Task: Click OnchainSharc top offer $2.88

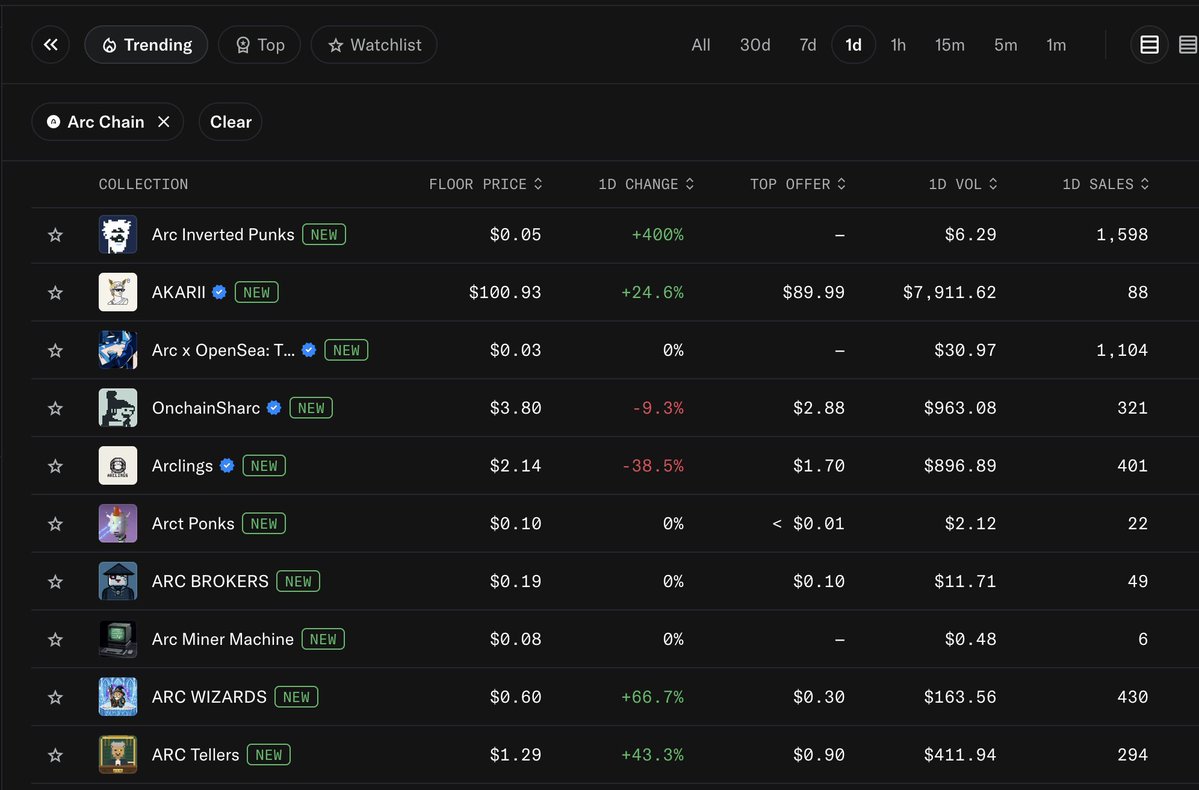Action: click(x=818, y=408)
